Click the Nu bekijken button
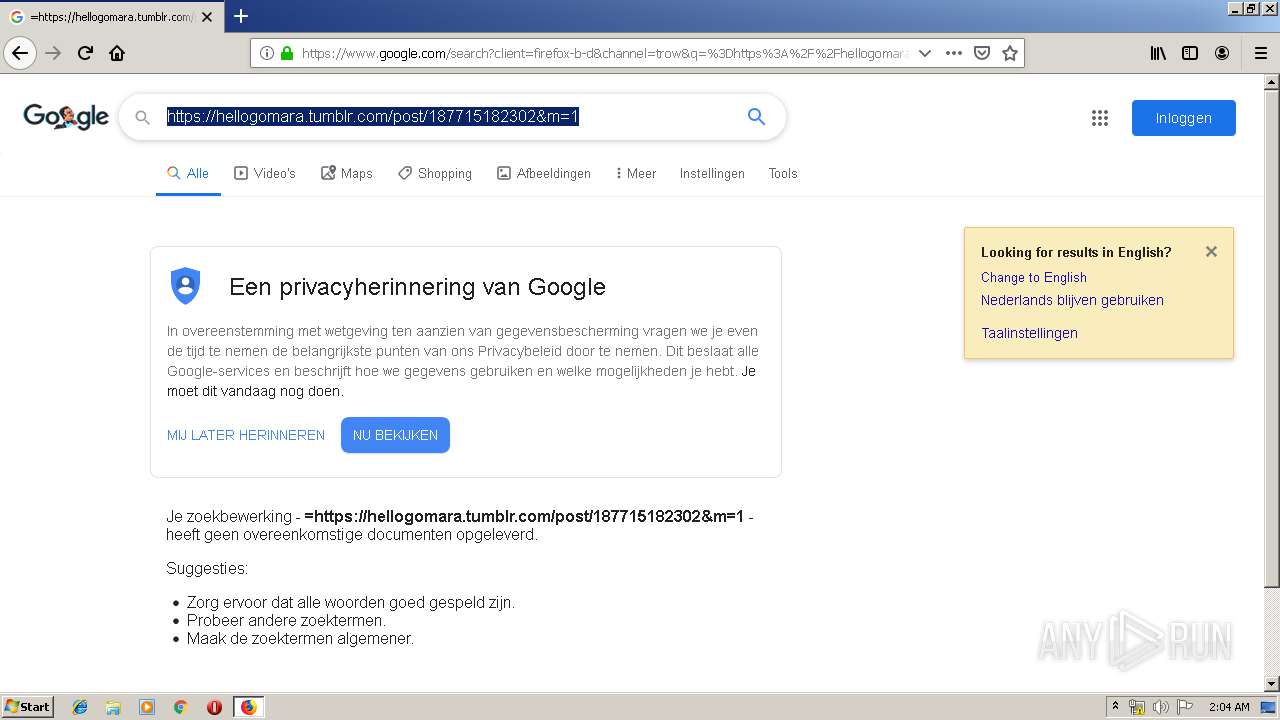The width and height of the screenshot is (1280, 720). [x=395, y=435]
